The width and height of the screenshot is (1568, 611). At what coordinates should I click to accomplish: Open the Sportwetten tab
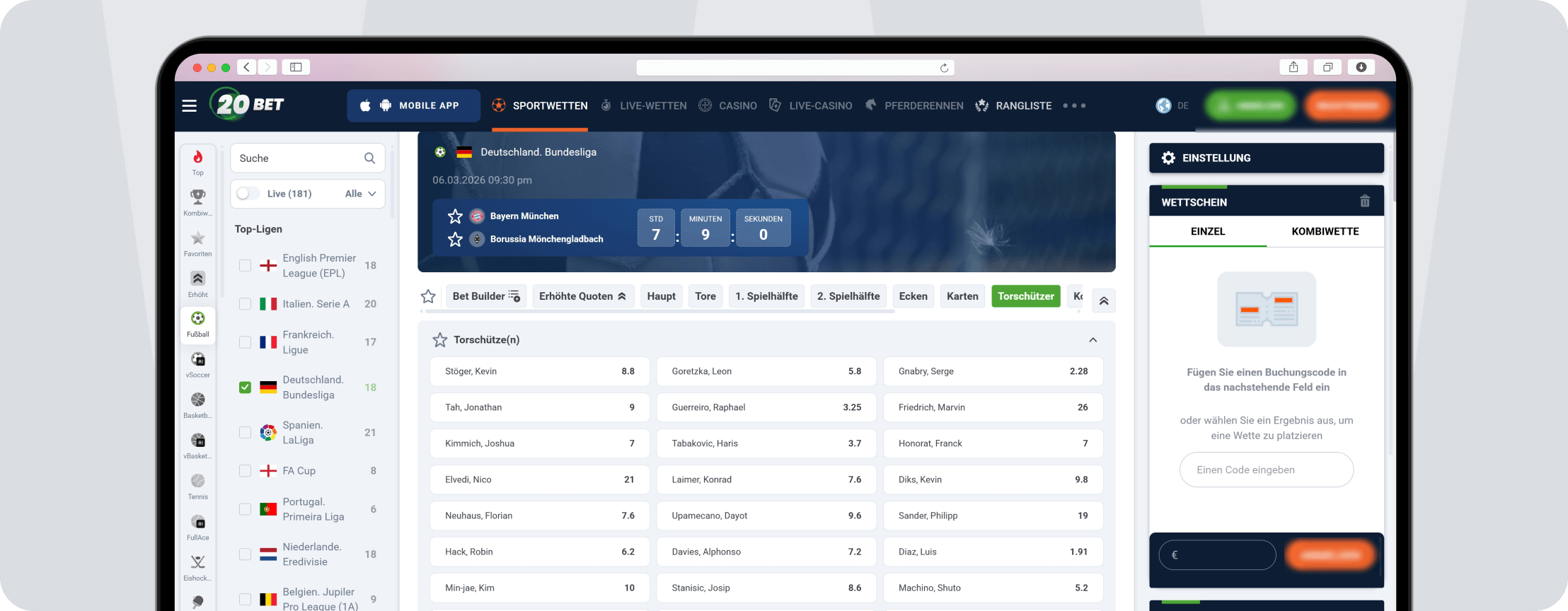(x=540, y=105)
